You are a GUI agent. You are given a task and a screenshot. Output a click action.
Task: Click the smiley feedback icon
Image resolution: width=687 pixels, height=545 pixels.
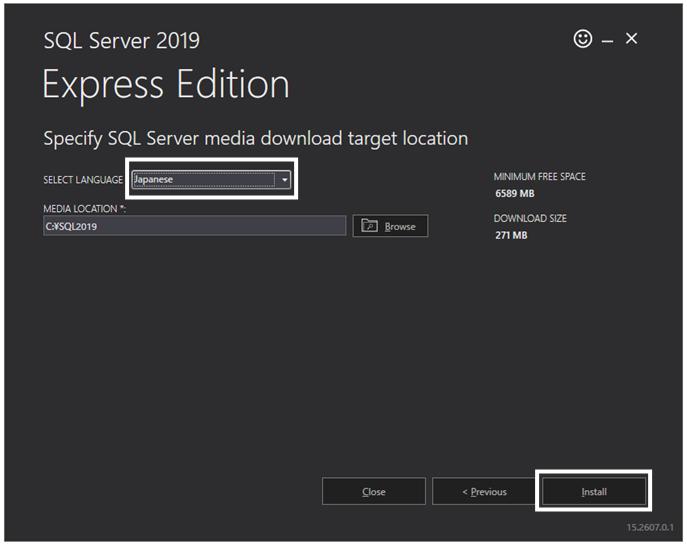[583, 39]
